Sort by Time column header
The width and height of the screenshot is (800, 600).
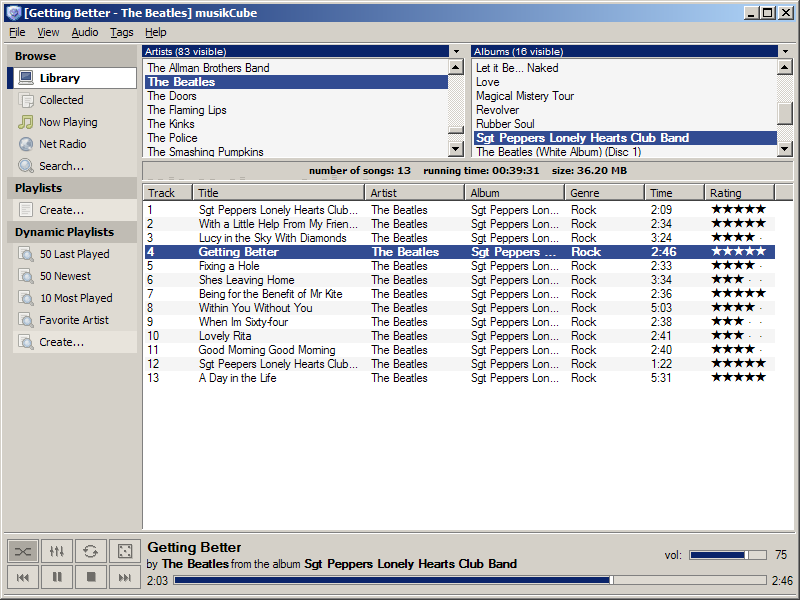[674, 193]
